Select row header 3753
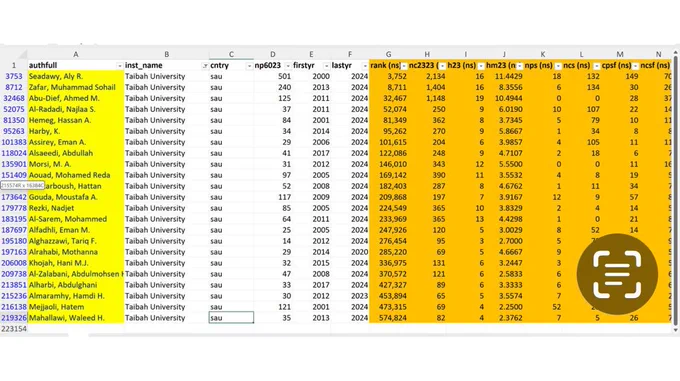The height and width of the screenshot is (381, 680). point(14,76)
